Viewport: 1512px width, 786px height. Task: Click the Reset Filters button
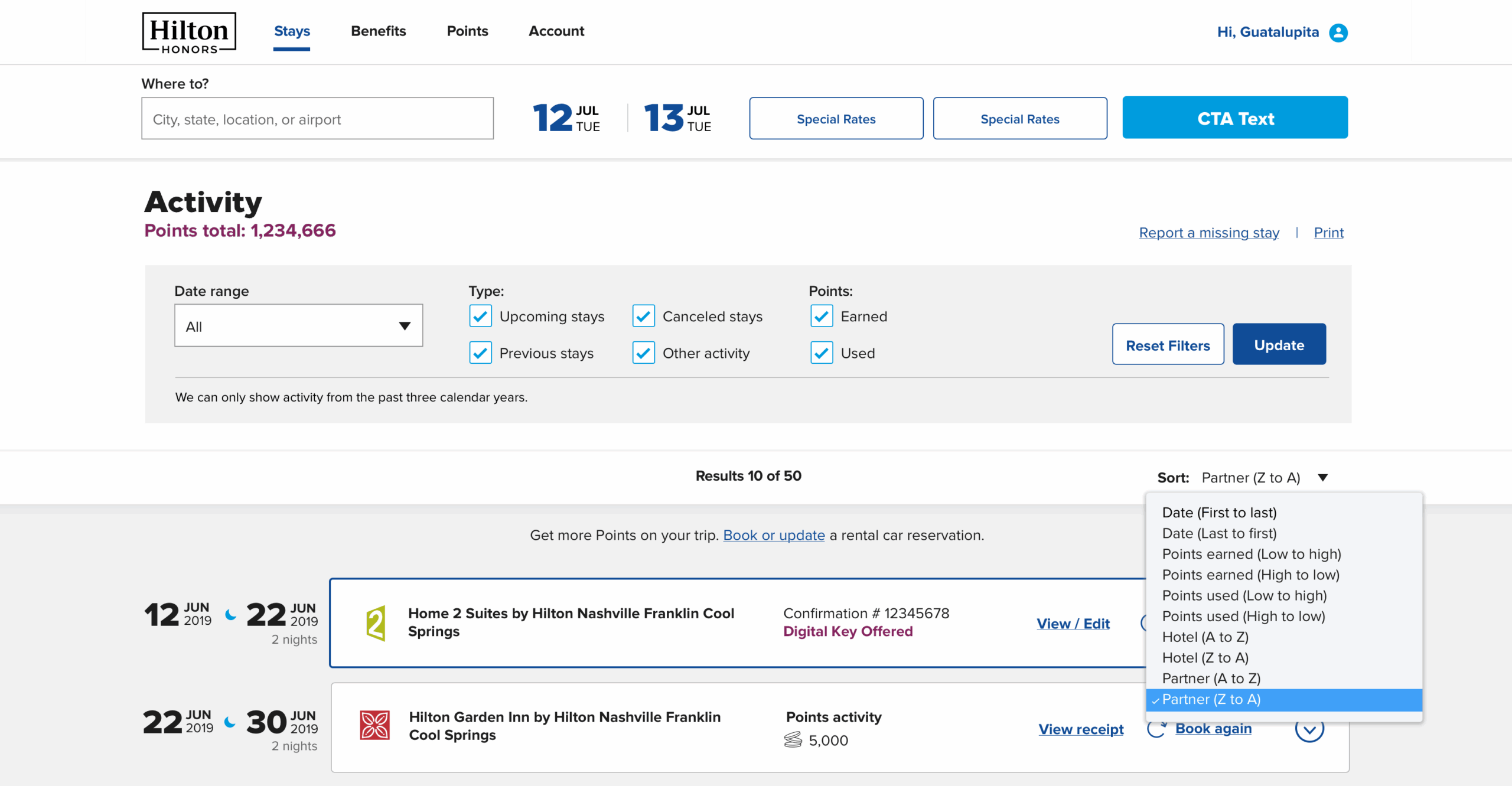point(1168,345)
